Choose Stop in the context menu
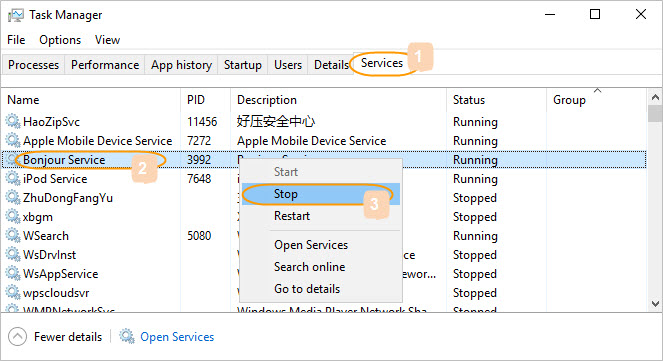 coord(321,194)
